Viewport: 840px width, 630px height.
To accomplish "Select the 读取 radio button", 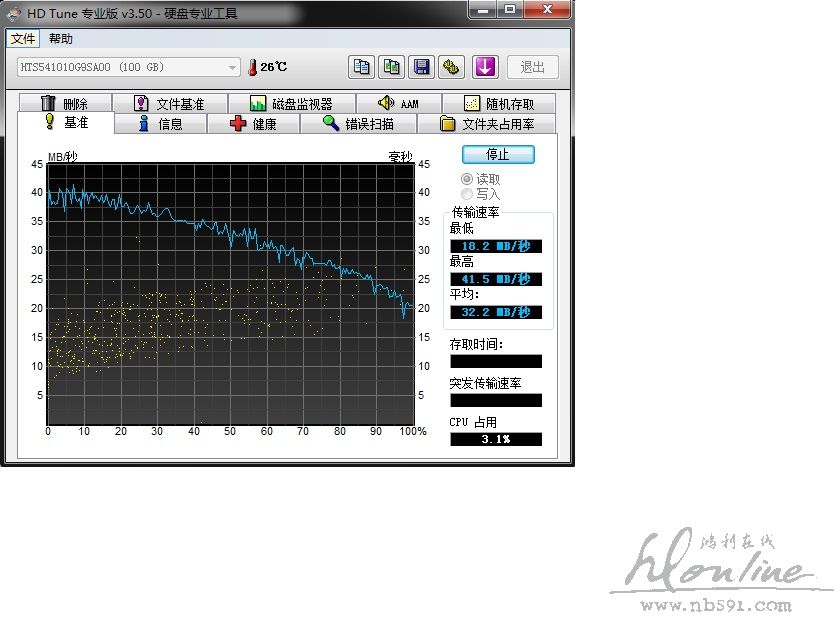I will point(467,179).
